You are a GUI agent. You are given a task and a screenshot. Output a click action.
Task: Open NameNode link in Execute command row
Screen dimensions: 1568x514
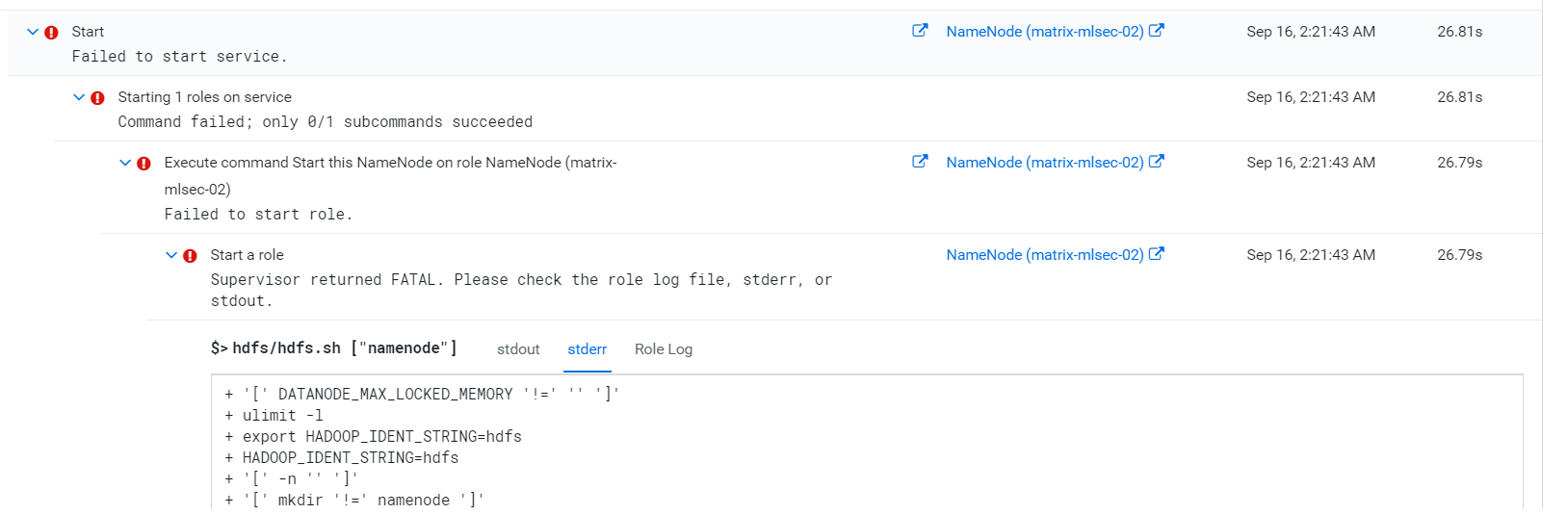pyautogui.click(x=1044, y=163)
